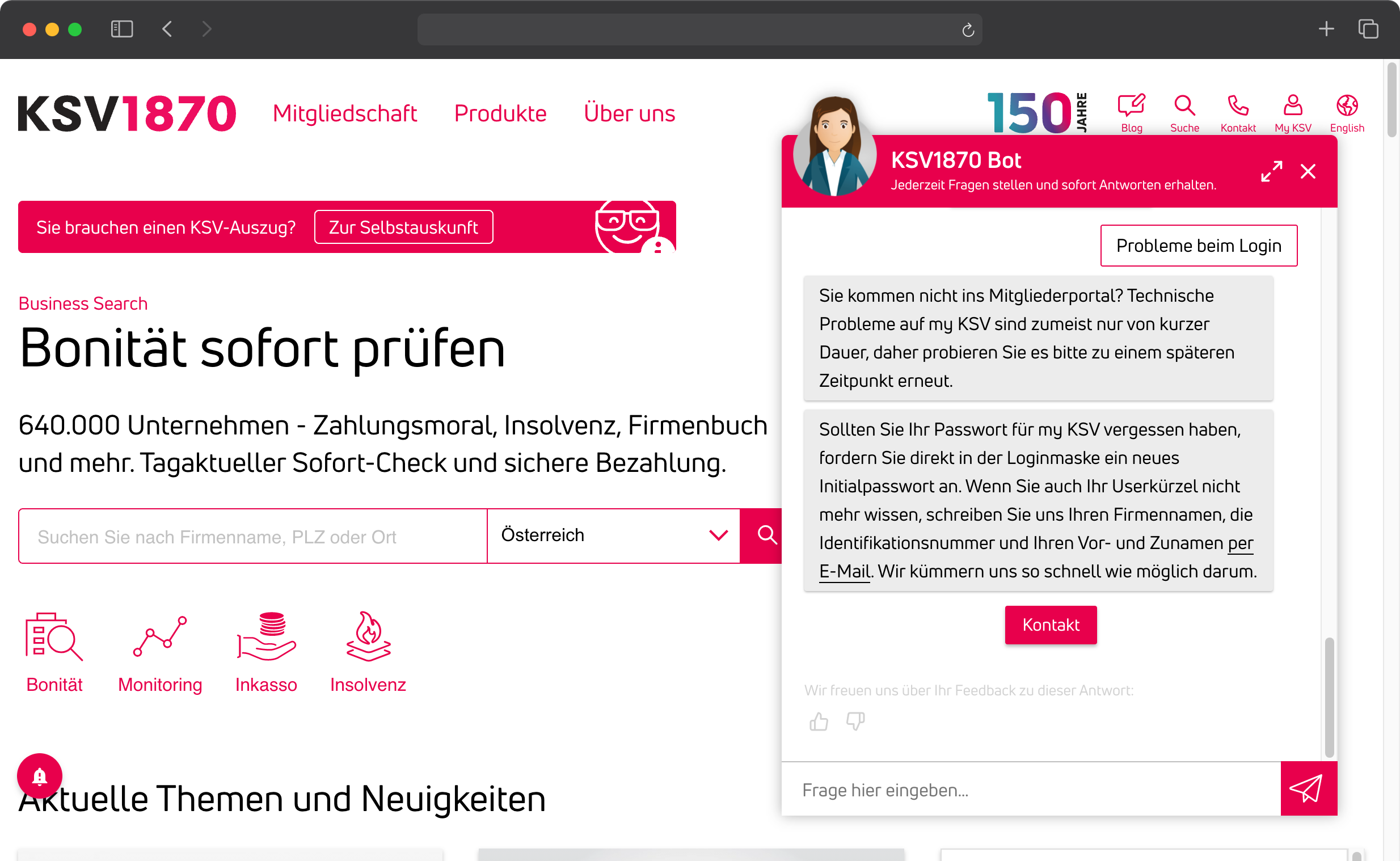The width and height of the screenshot is (1400, 861).
Task: Open the Blog icon in header
Action: [x=1131, y=113]
